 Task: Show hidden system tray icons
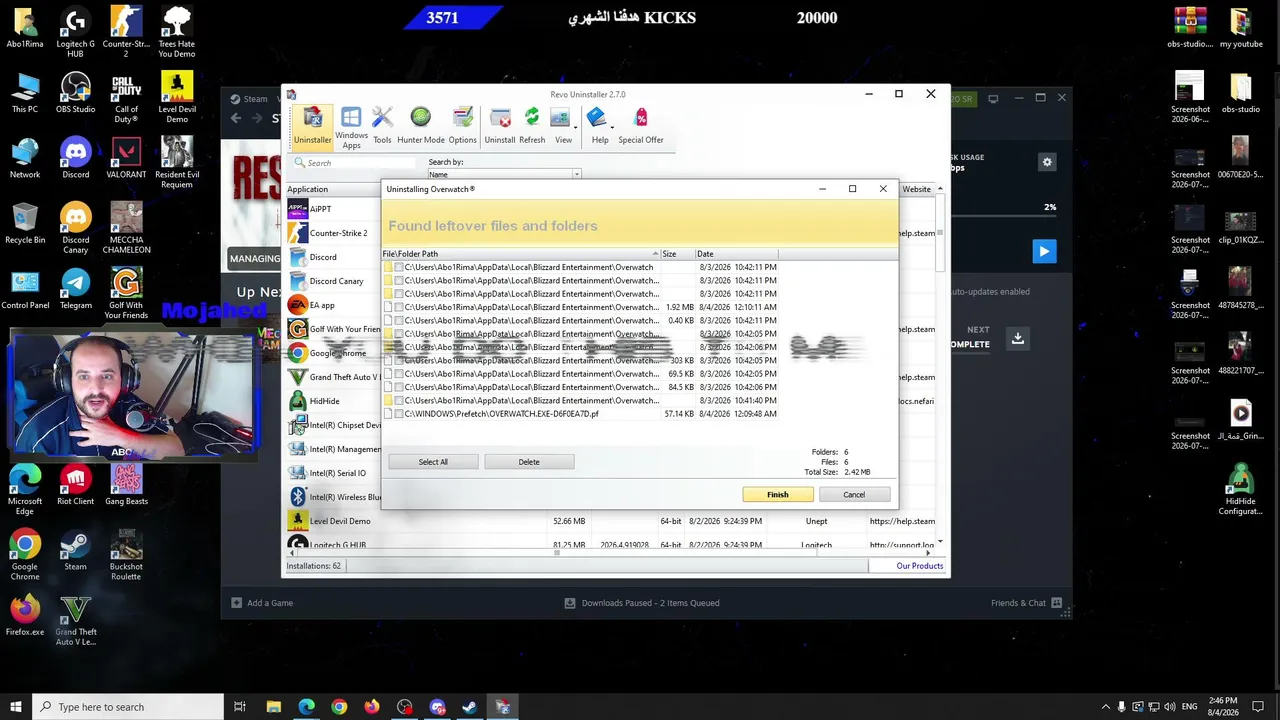pos(1105,707)
